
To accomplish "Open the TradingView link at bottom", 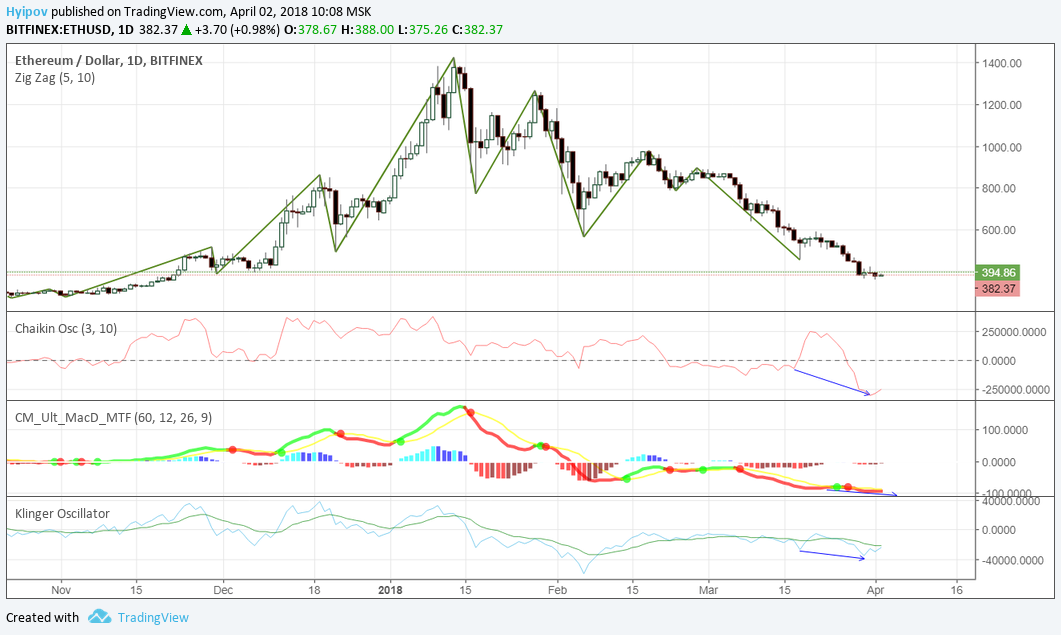I will pyautogui.click(x=153, y=617).
